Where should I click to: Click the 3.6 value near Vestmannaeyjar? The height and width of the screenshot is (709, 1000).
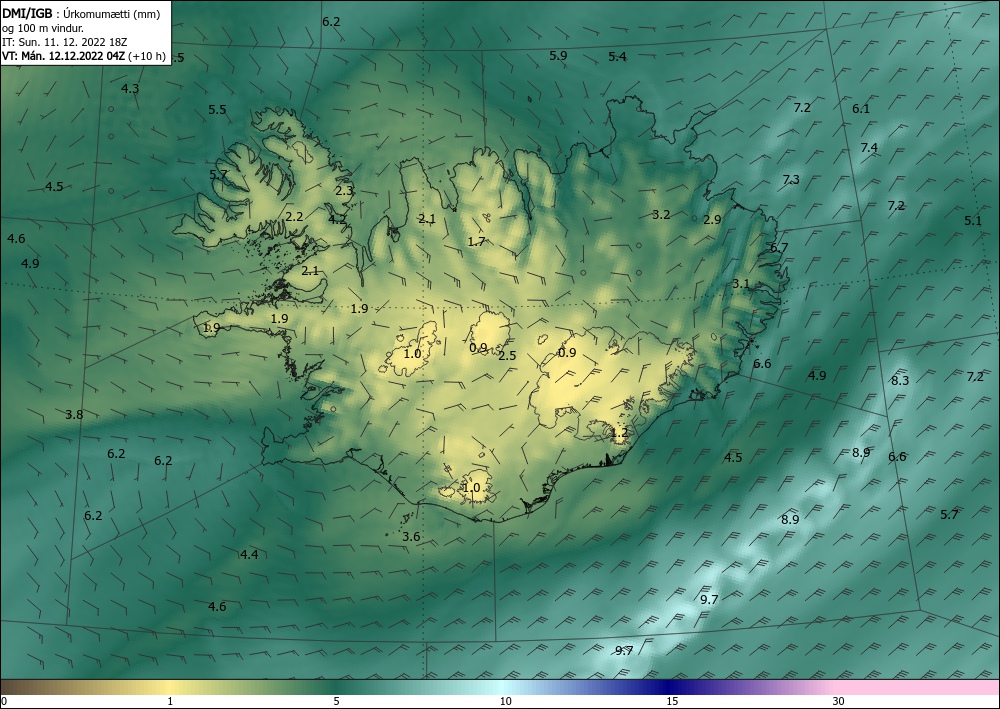[x=411, y=537]
